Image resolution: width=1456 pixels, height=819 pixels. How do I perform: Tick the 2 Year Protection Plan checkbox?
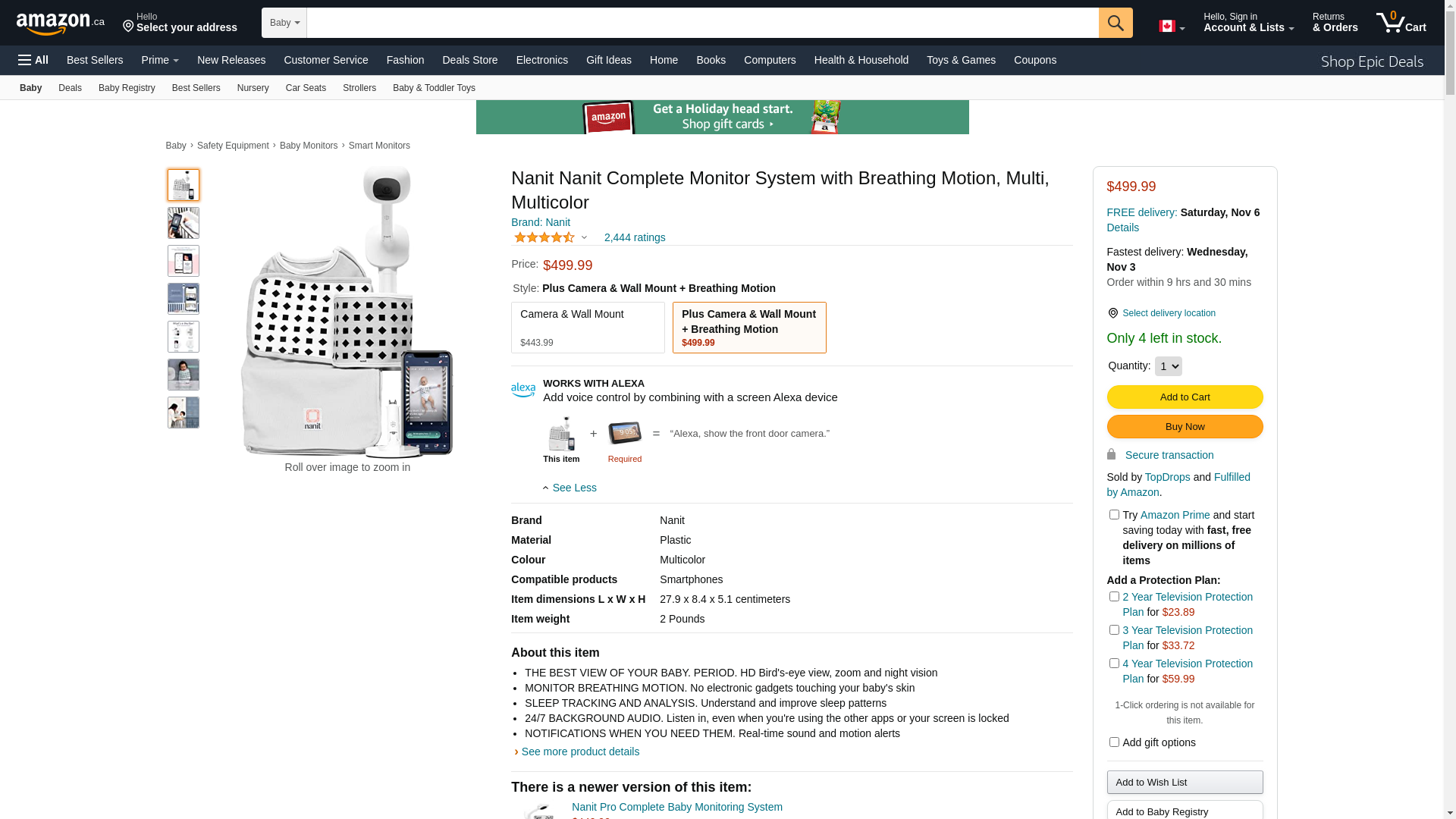(1114, 597)
